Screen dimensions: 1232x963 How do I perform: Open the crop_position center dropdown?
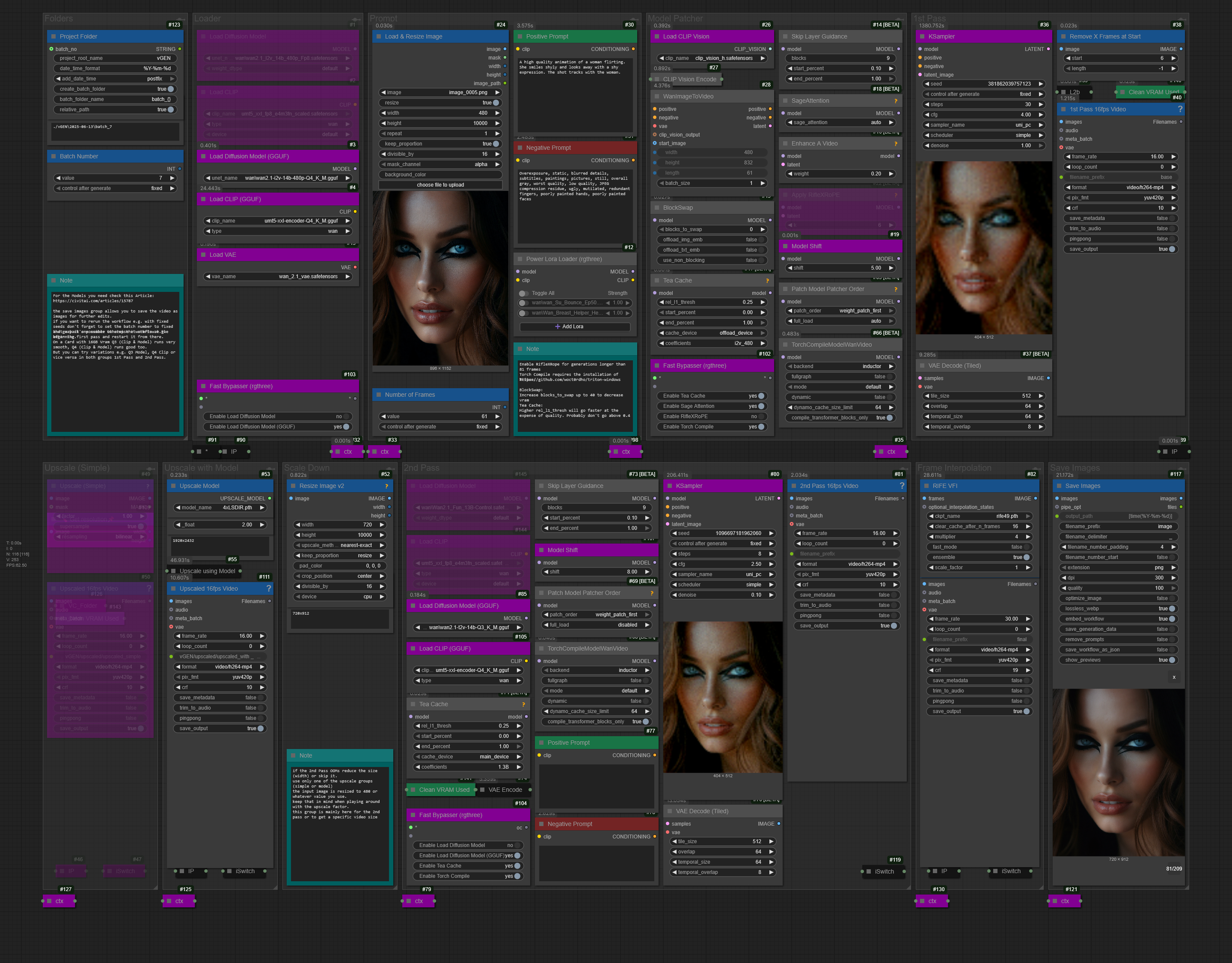point(340,577)
